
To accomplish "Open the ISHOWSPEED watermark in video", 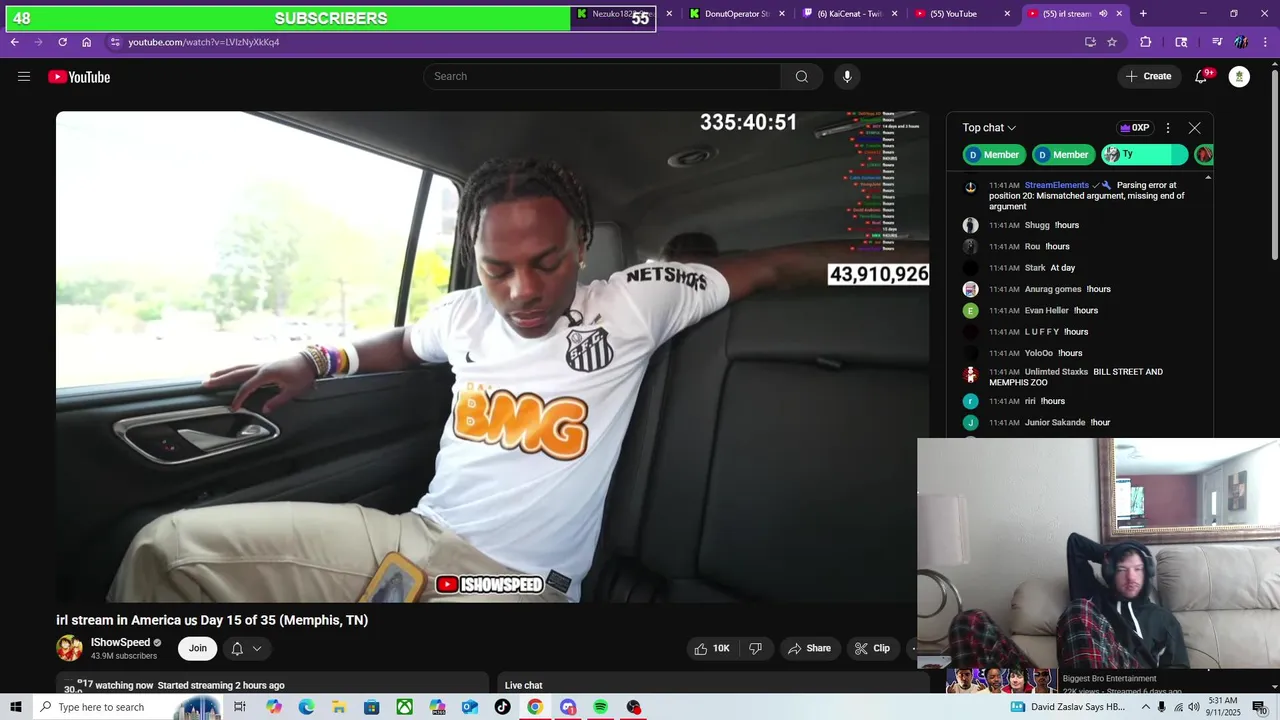I will 490,584.
